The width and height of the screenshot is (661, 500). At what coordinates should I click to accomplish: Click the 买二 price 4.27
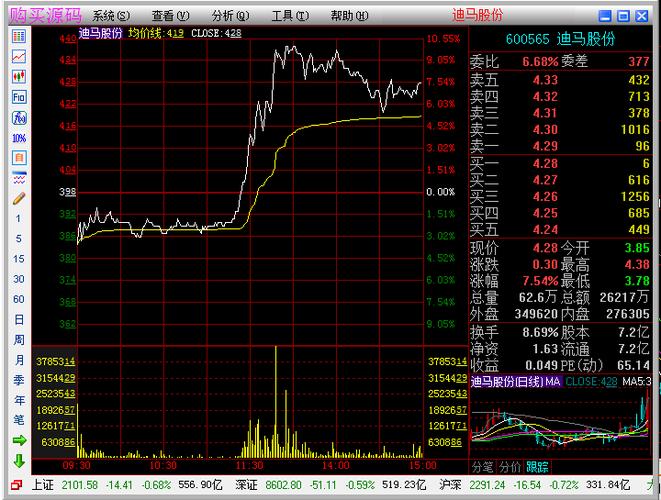[545, 180]
